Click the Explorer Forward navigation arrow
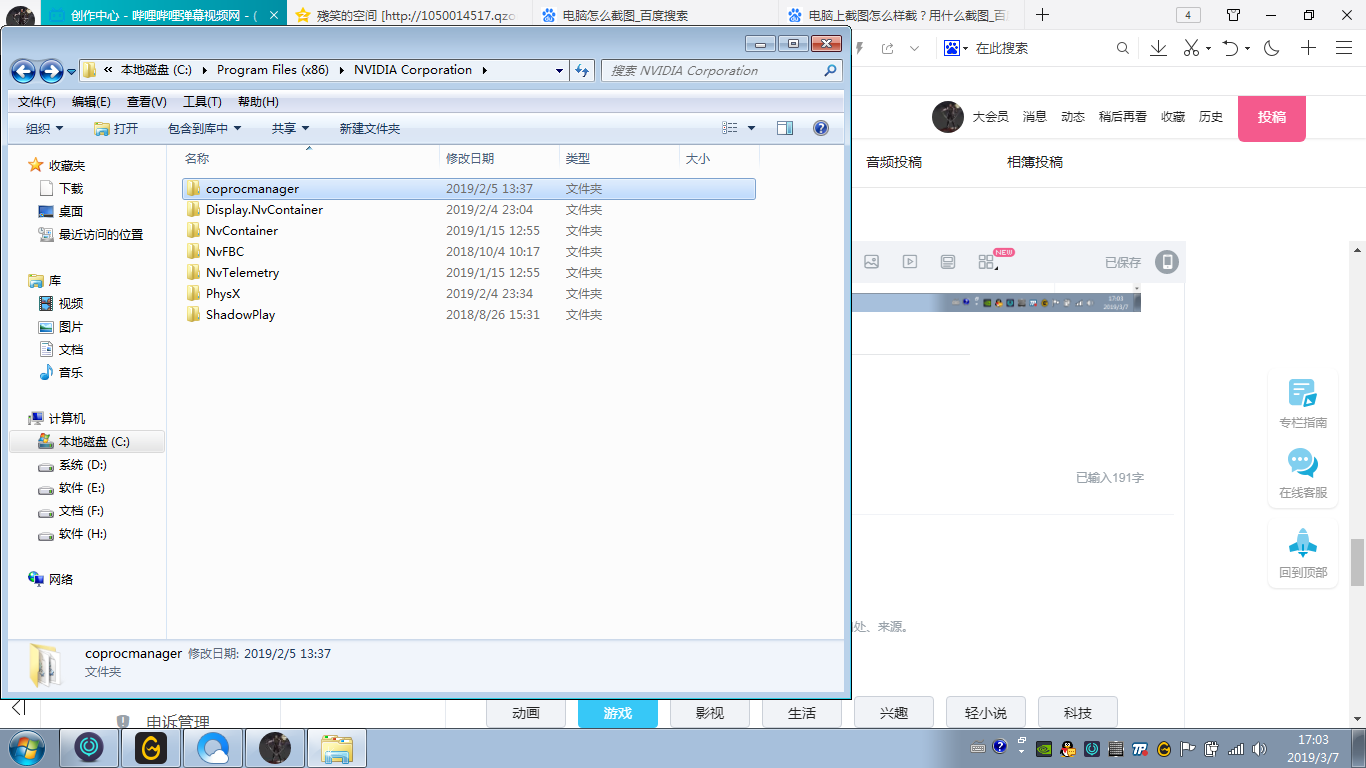Viewport: 1366px width, 768px height. click(51, 71)
